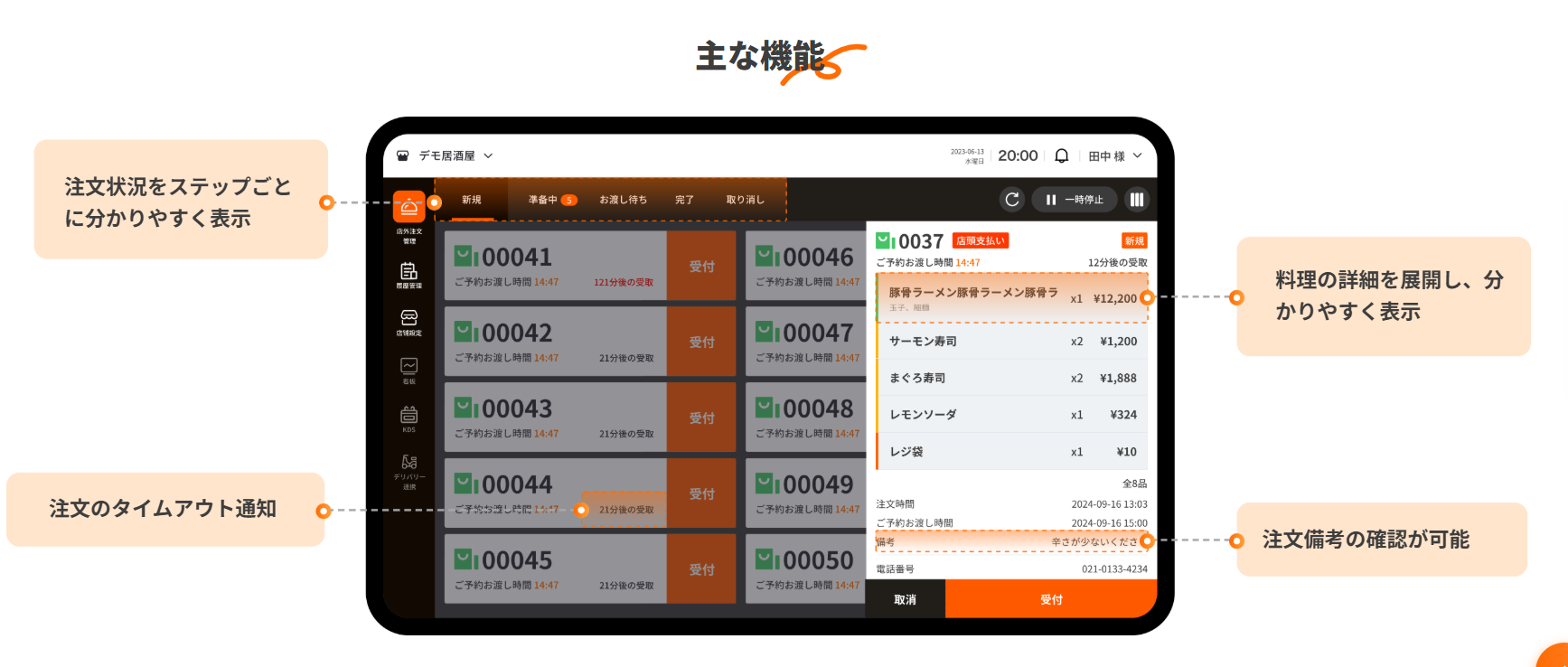Screen dimensions: 1568x667
Task: Select the 豚骨ラーメン item row
Action: [1012, 297]
